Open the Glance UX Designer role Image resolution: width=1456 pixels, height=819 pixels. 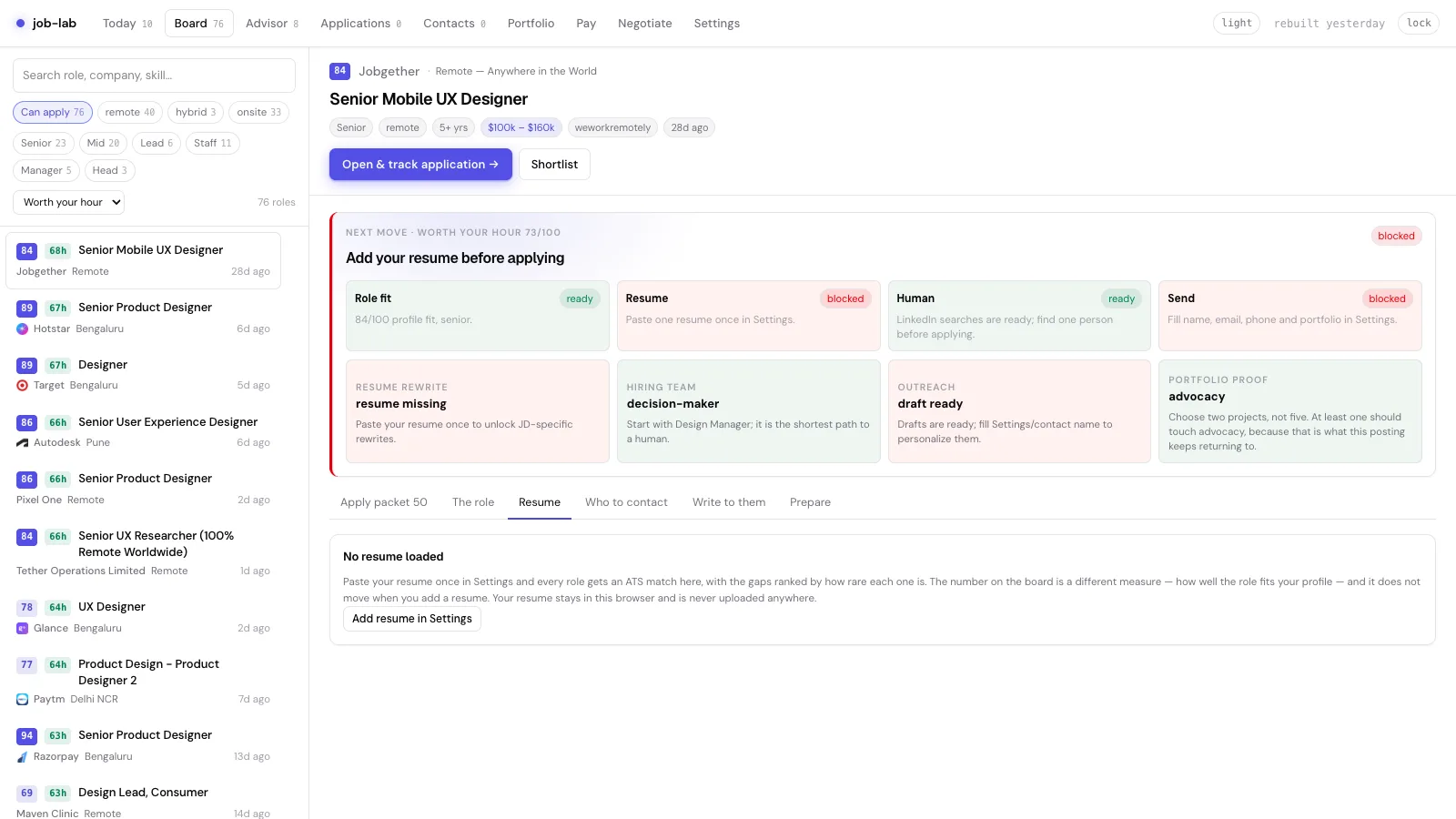point(144,617)
